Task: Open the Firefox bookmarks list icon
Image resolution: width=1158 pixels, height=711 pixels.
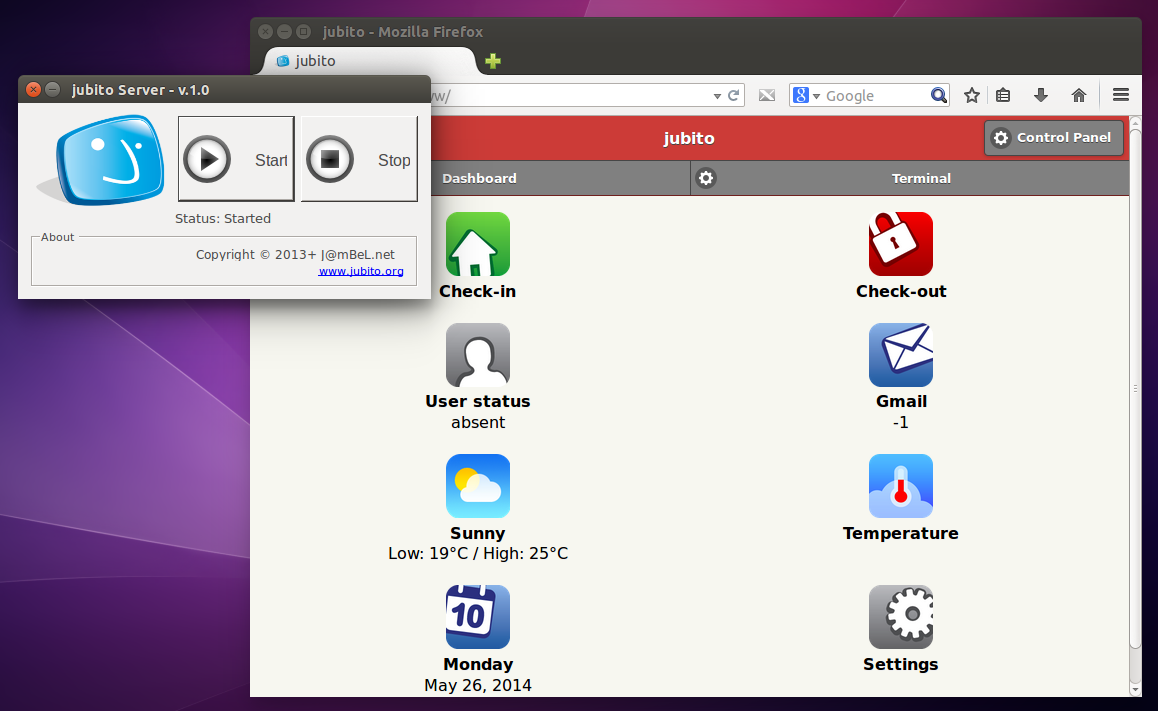Action: [x=1003, y=95]
